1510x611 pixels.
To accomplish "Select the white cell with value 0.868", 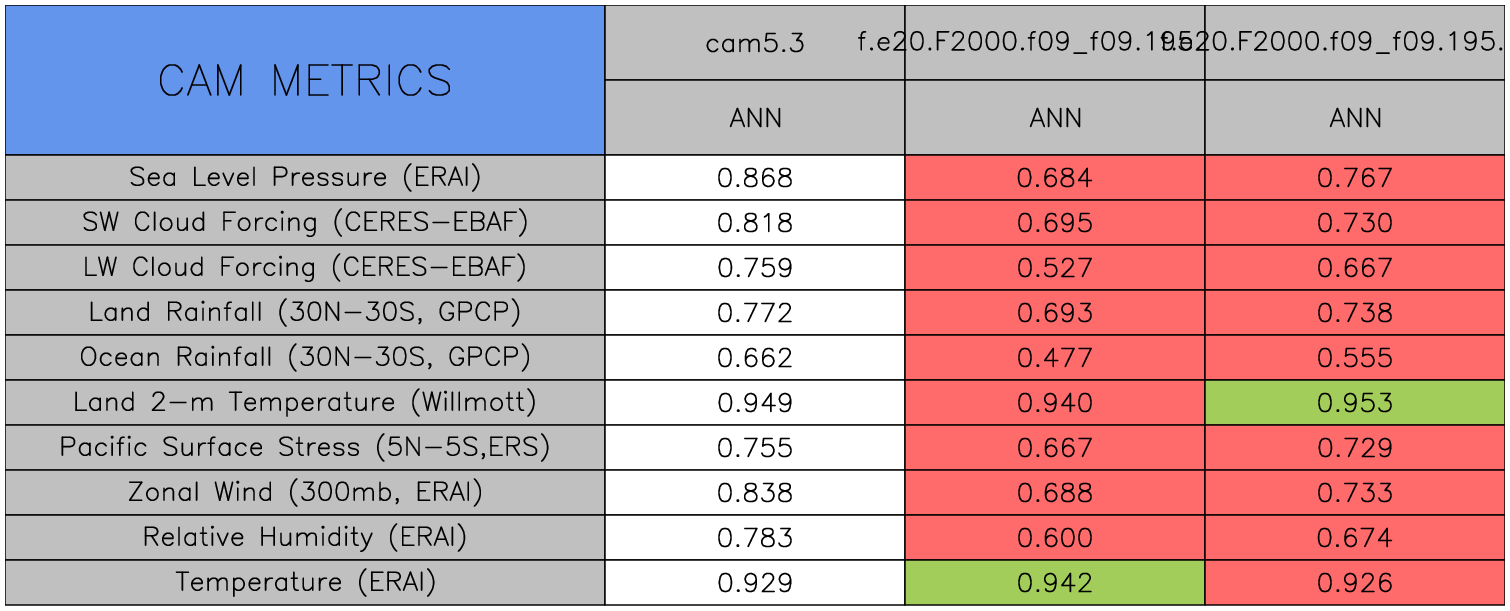I will point(755,178).
